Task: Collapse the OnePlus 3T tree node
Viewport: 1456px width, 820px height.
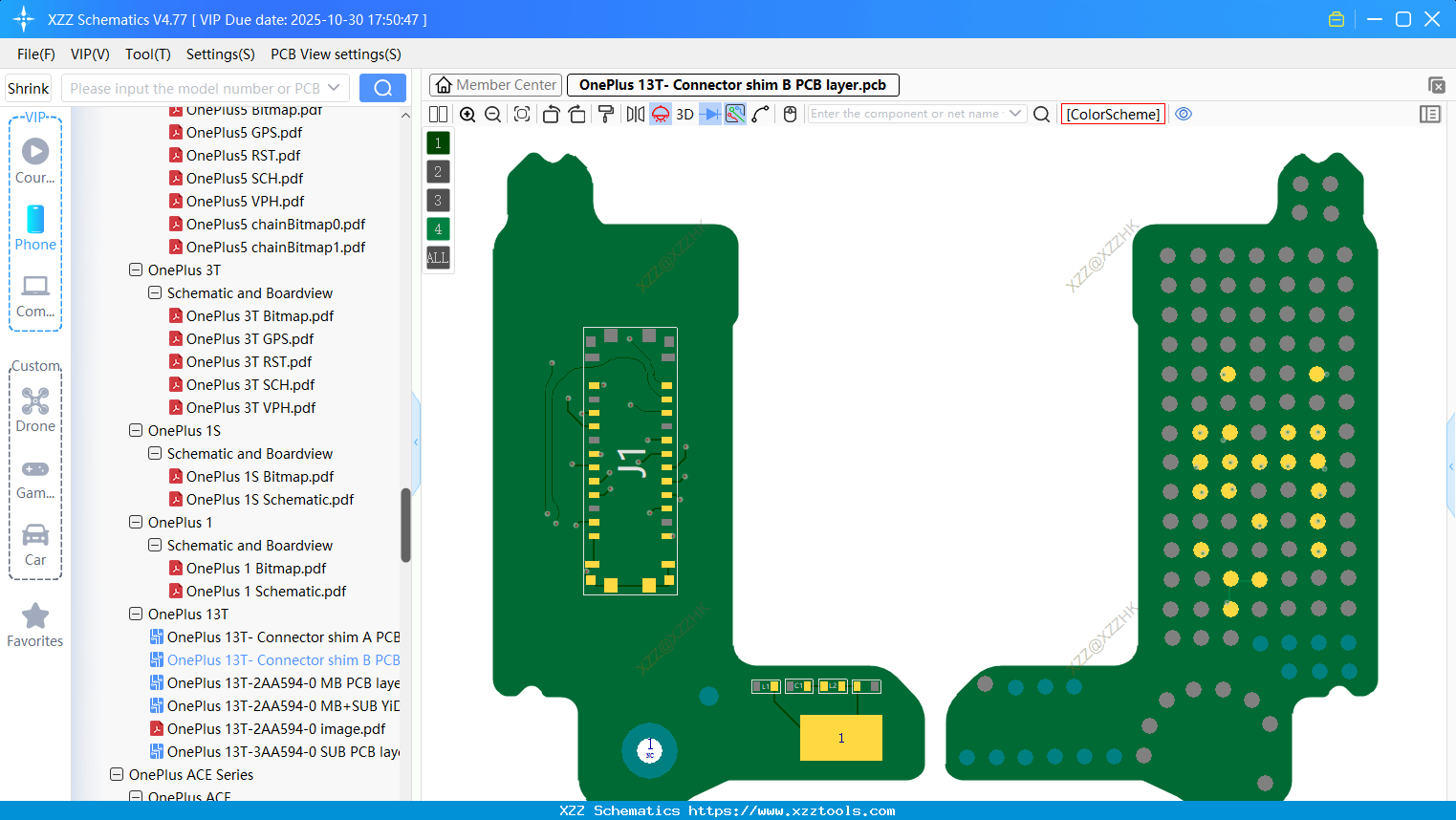Action: coord(136,270)
